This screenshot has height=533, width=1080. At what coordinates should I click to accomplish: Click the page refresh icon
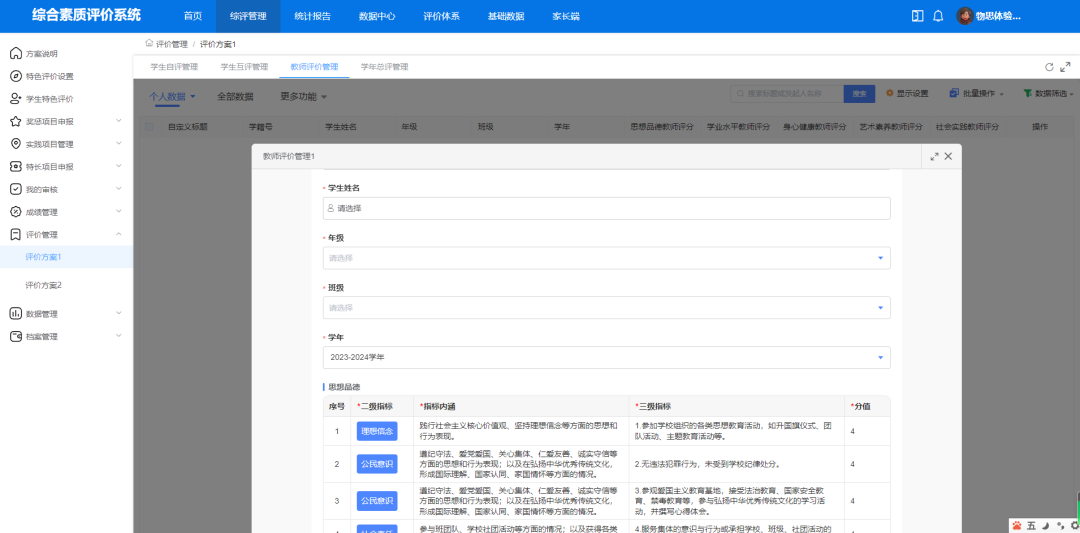click(x=1049, y=67)
